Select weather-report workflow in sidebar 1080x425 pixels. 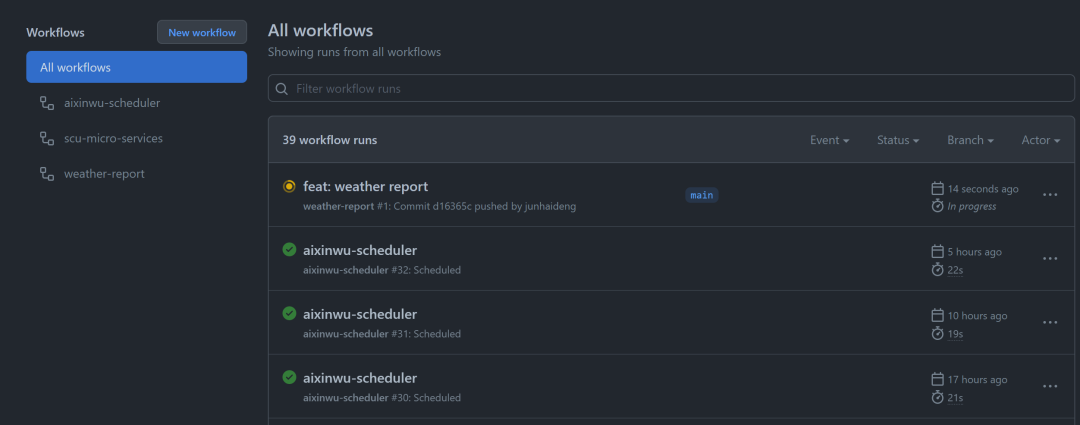(x=104, y=174)
